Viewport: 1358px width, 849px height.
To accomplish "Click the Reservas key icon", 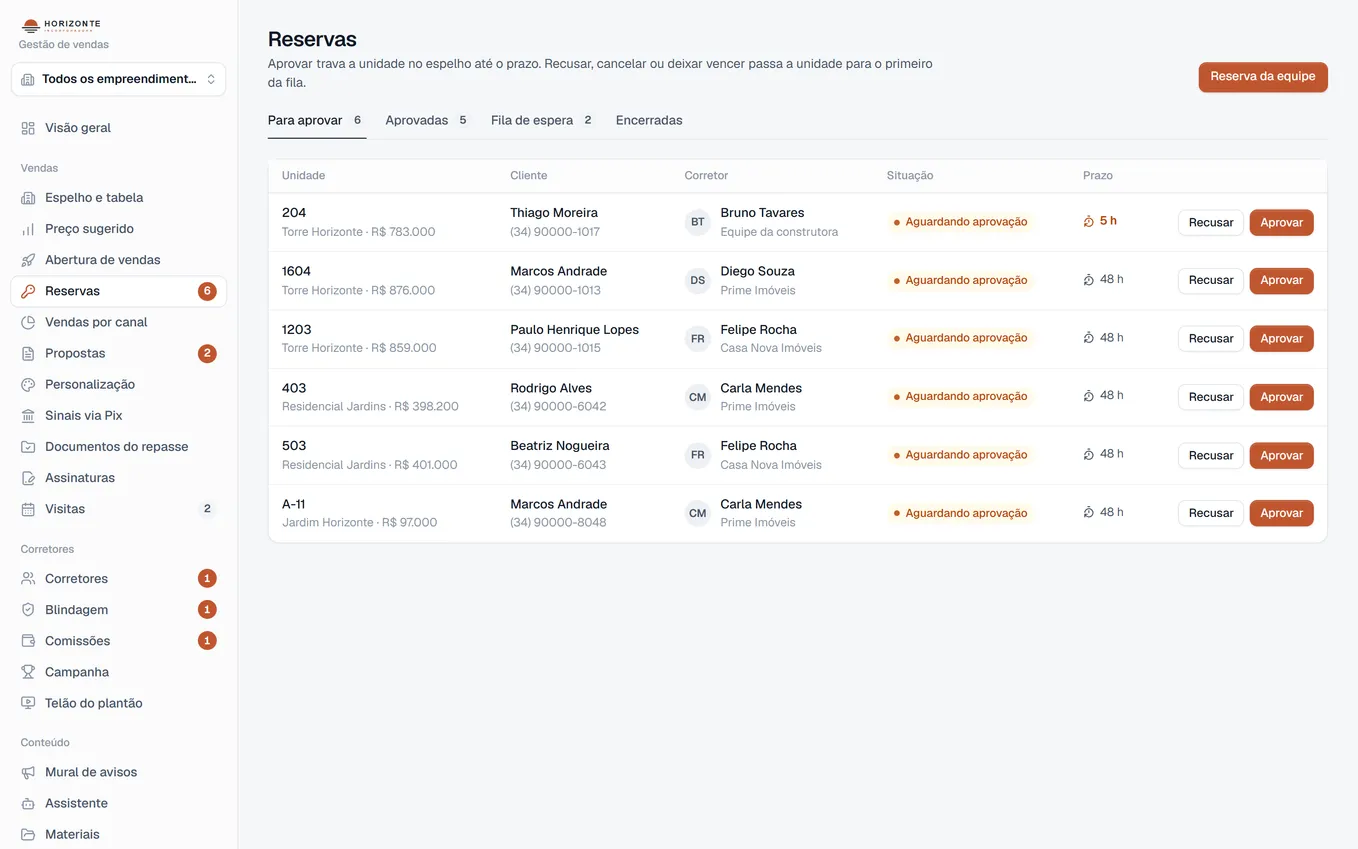I will point(28,291).
